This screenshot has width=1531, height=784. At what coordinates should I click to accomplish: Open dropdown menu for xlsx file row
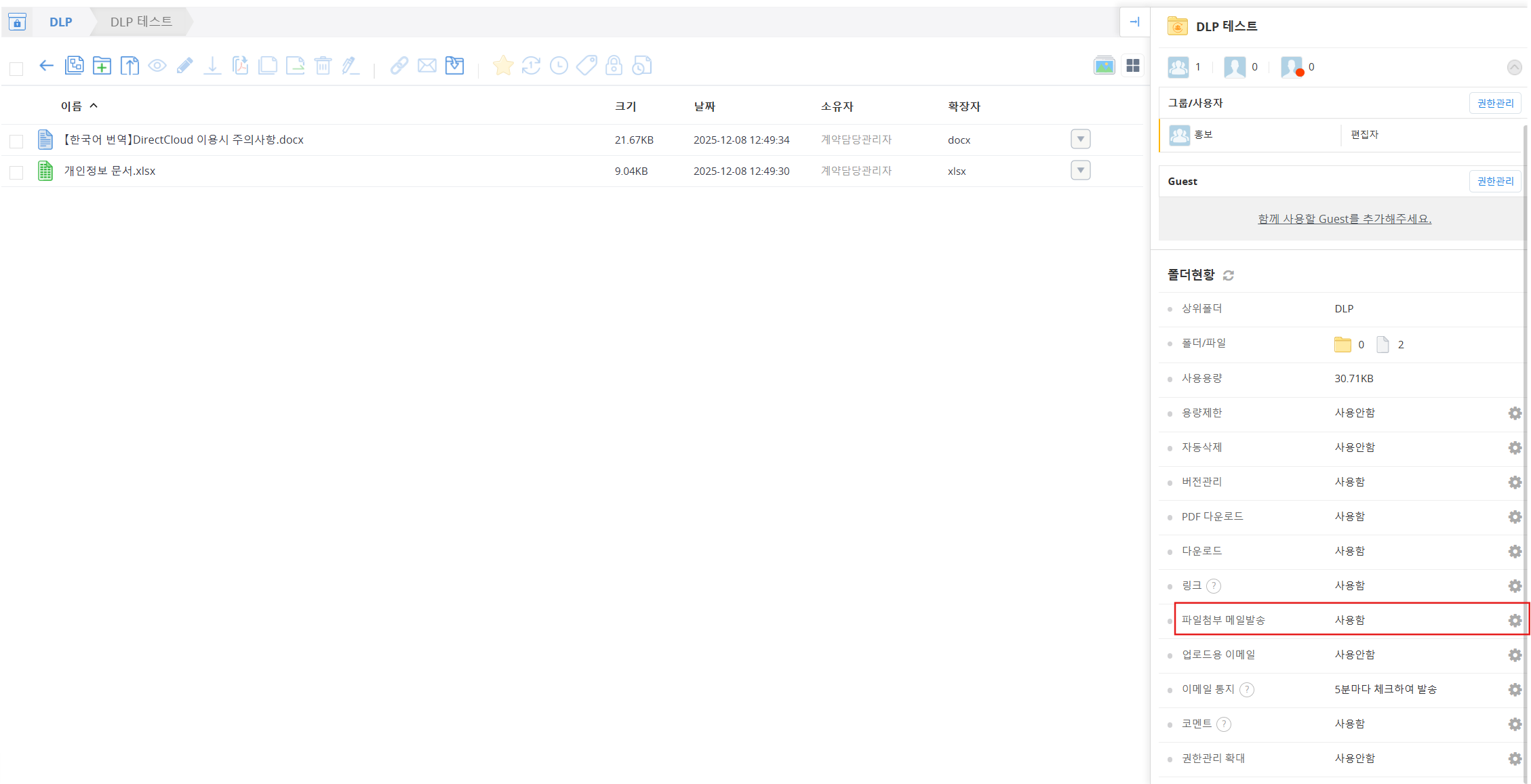tap(1080, 171)
